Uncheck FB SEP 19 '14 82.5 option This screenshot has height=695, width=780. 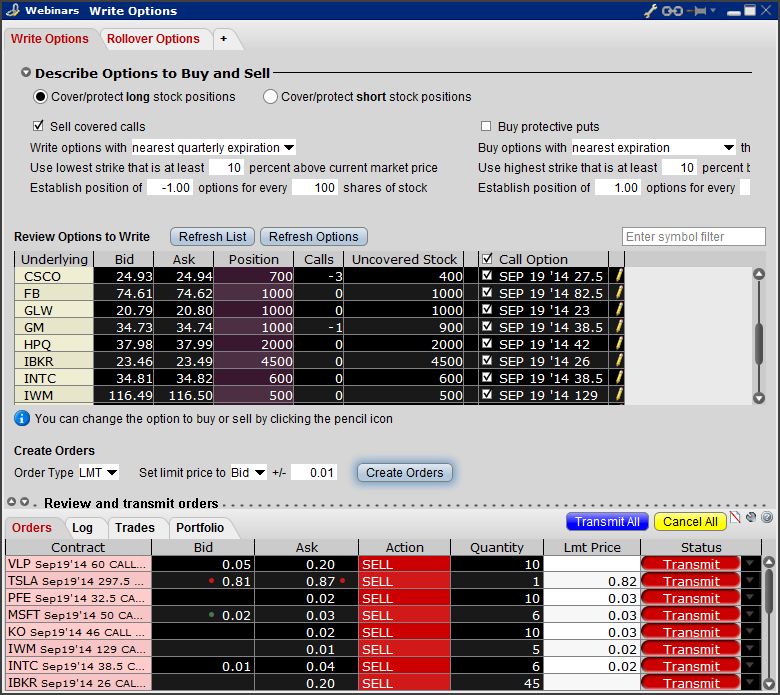click(x=488, y=292)
